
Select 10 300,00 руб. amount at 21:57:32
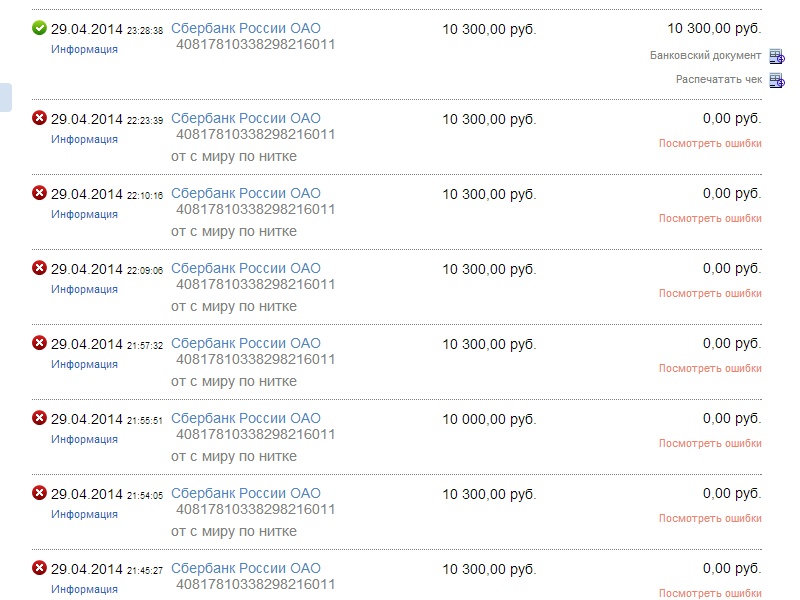(x=489, y=344)
